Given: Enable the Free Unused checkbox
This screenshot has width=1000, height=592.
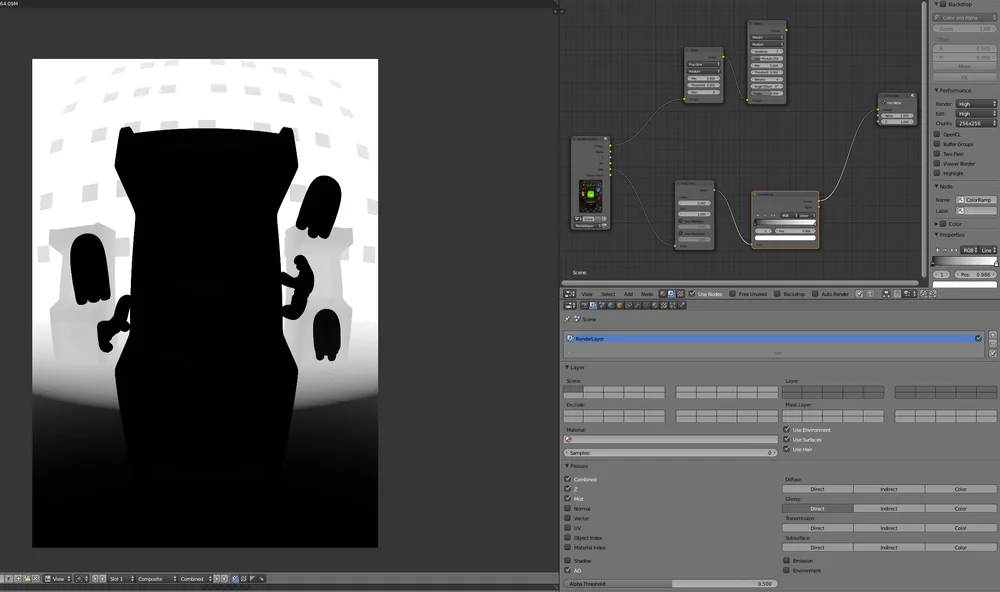Looking at the screenshot, I should click(x=732, y=294).
